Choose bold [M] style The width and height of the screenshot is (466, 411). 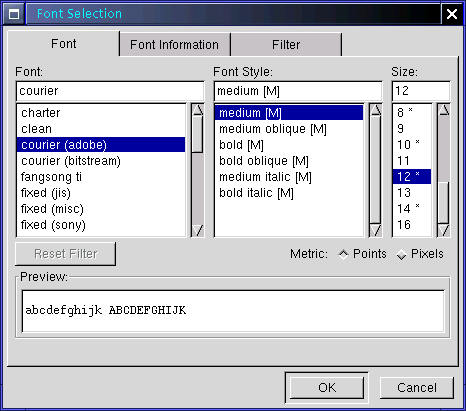pyautogui.click(x=289, y=145)
